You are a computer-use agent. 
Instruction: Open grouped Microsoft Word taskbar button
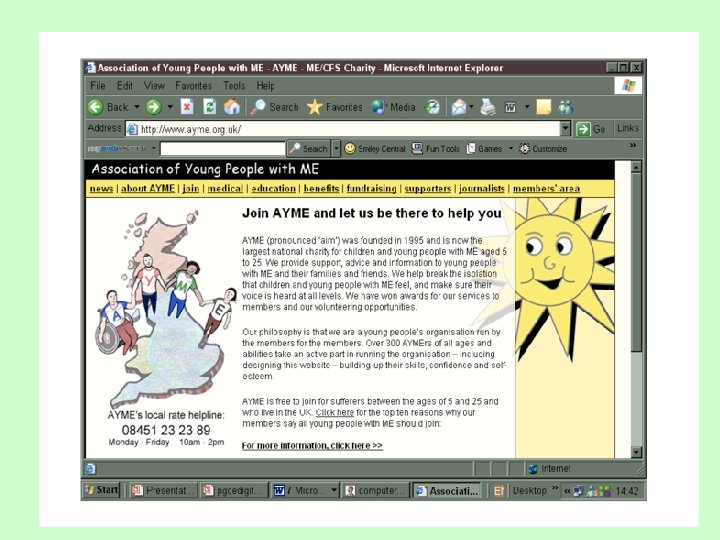click(305, 490)
